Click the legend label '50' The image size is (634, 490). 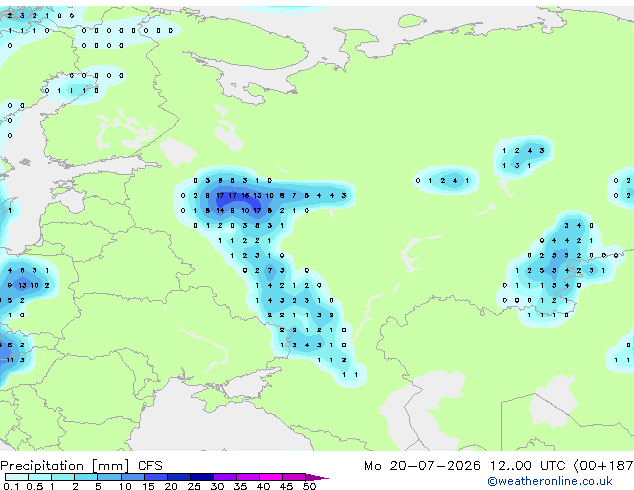tap(310, 486)
